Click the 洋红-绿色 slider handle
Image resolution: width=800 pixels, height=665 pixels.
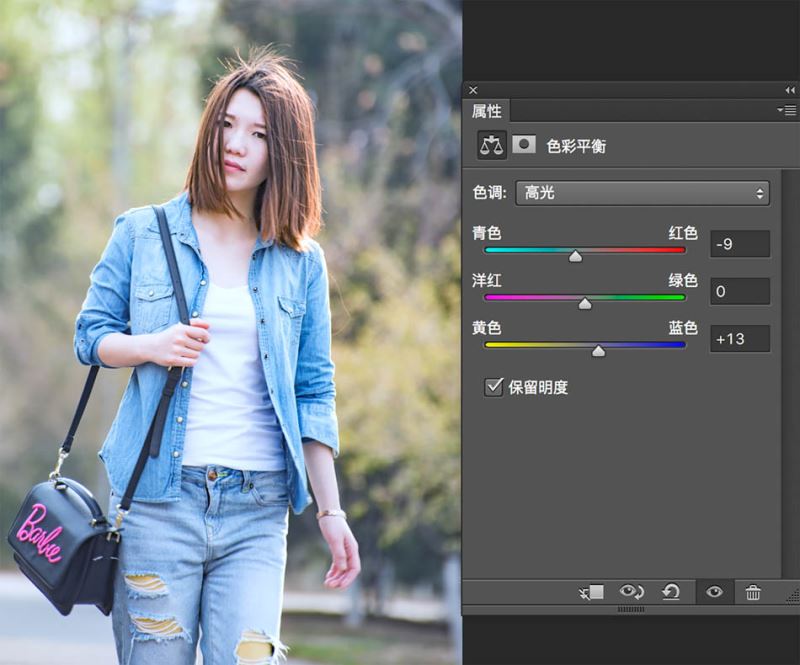[585, 304]
